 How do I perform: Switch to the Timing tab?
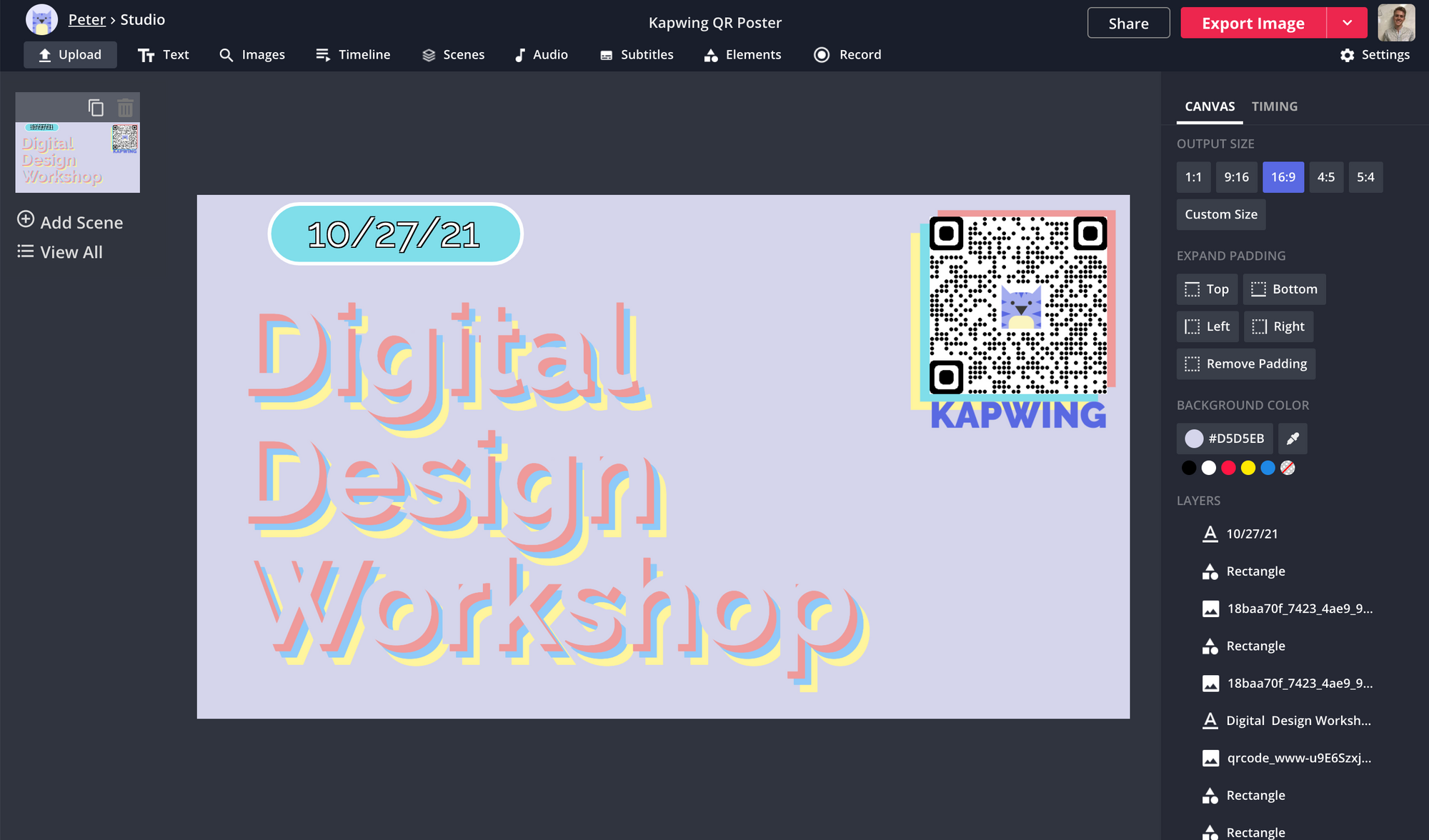[1275, 106]
